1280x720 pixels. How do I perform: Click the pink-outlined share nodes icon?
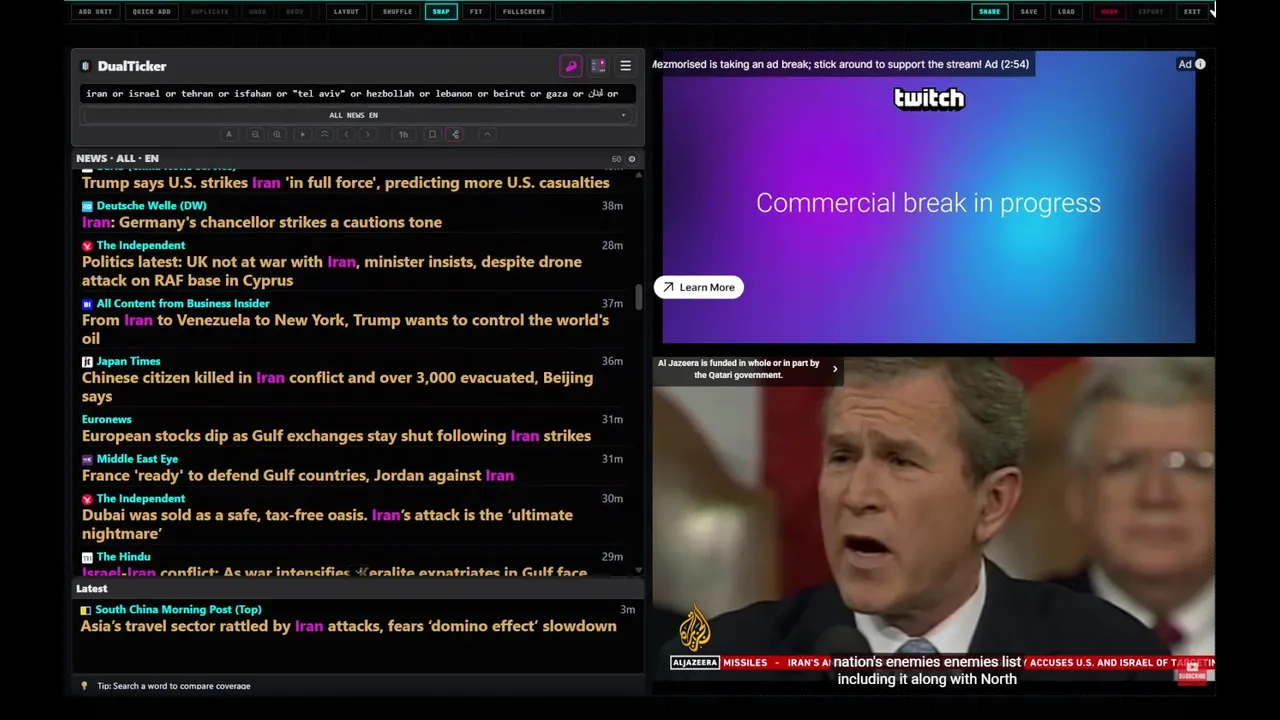[x=455, y=134]
